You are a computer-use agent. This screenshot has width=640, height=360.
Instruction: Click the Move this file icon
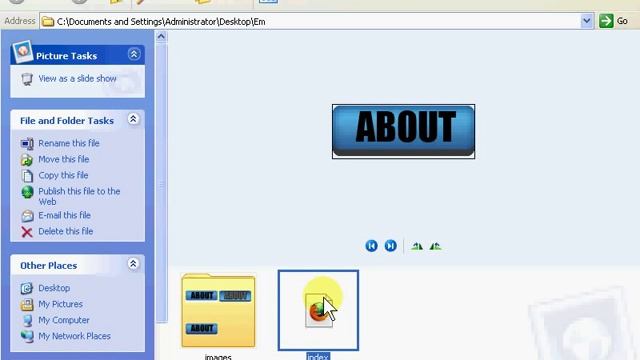(x=27, y=160)
